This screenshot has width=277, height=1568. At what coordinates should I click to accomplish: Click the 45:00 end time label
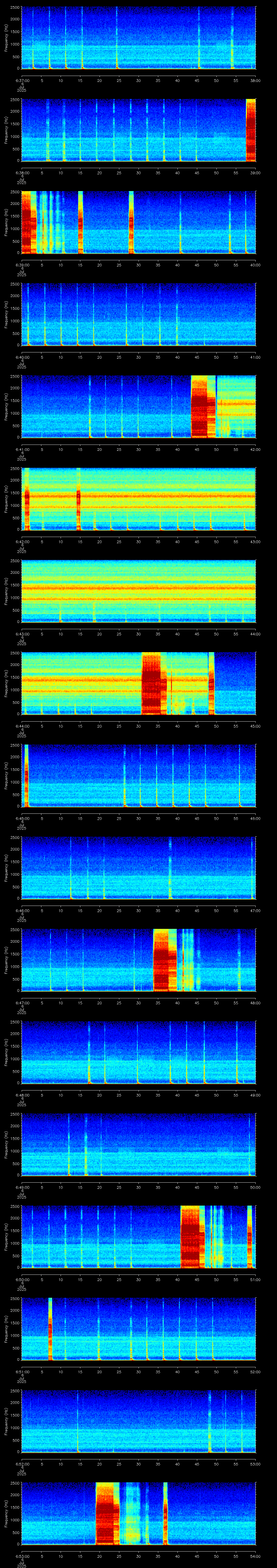coord(255,726)
